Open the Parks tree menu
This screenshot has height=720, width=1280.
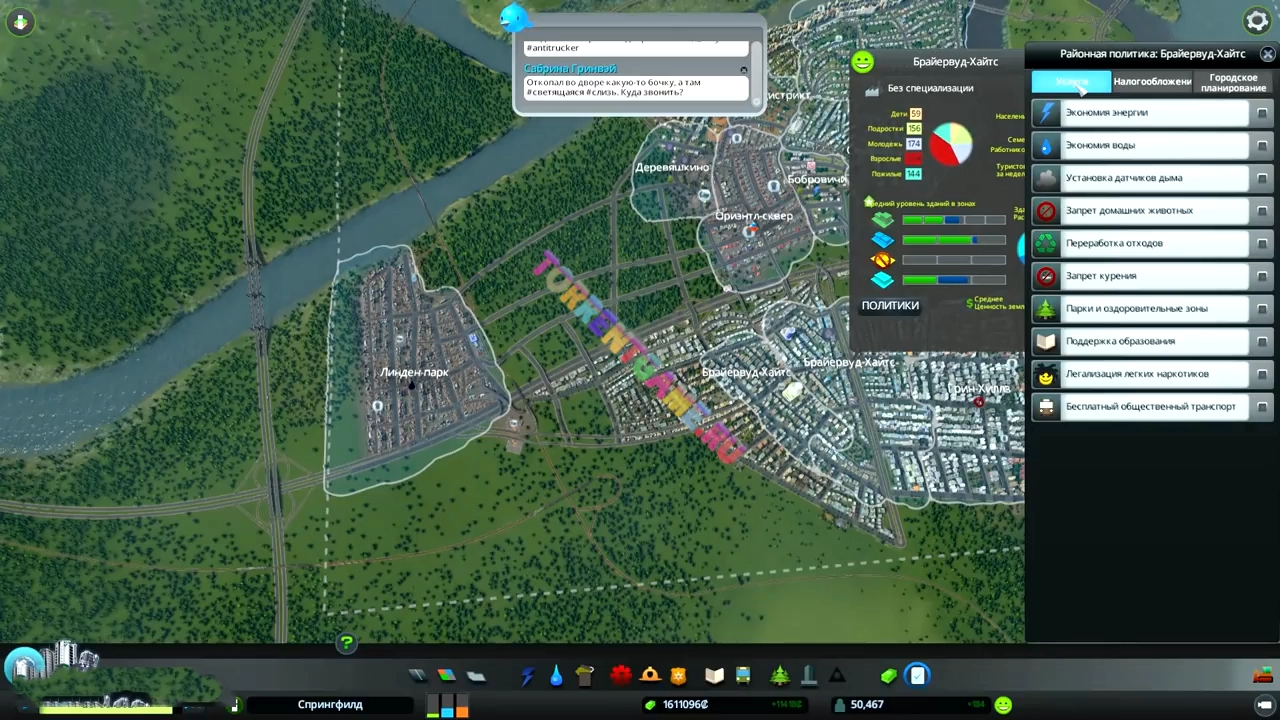pyautogui.click(x=780, y=676)
